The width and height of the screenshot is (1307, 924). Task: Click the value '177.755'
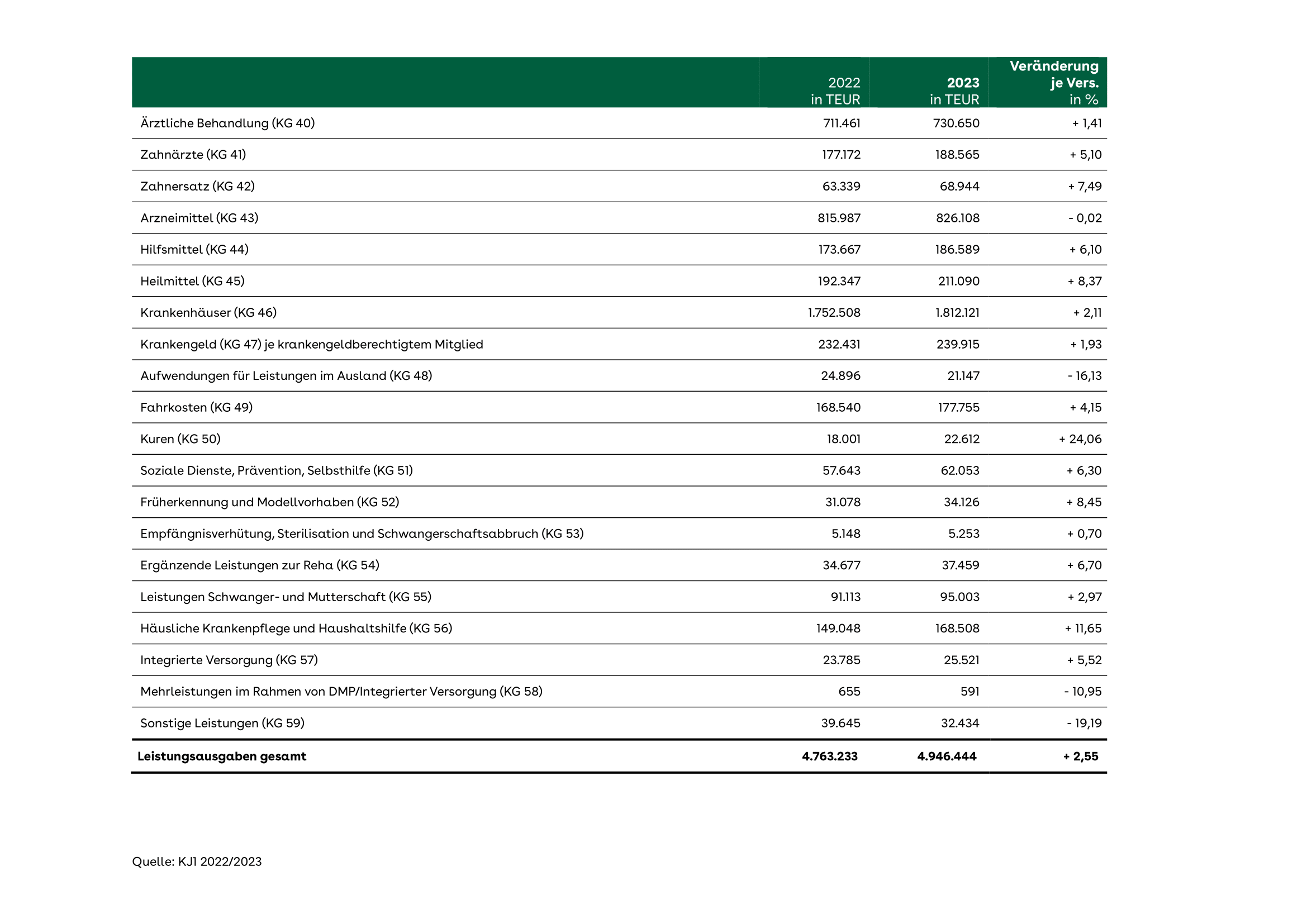pos(959,407)
